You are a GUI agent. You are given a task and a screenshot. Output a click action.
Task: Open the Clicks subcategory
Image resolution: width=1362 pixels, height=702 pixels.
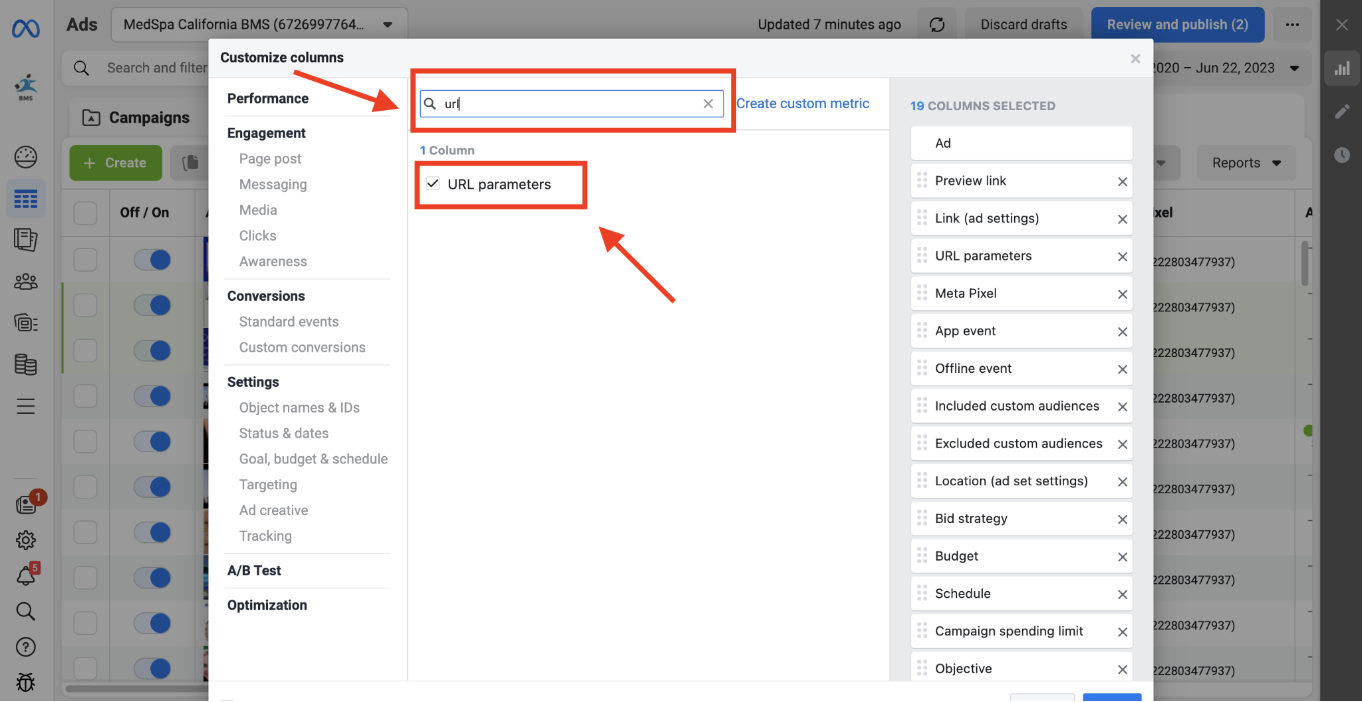(257, 236)
